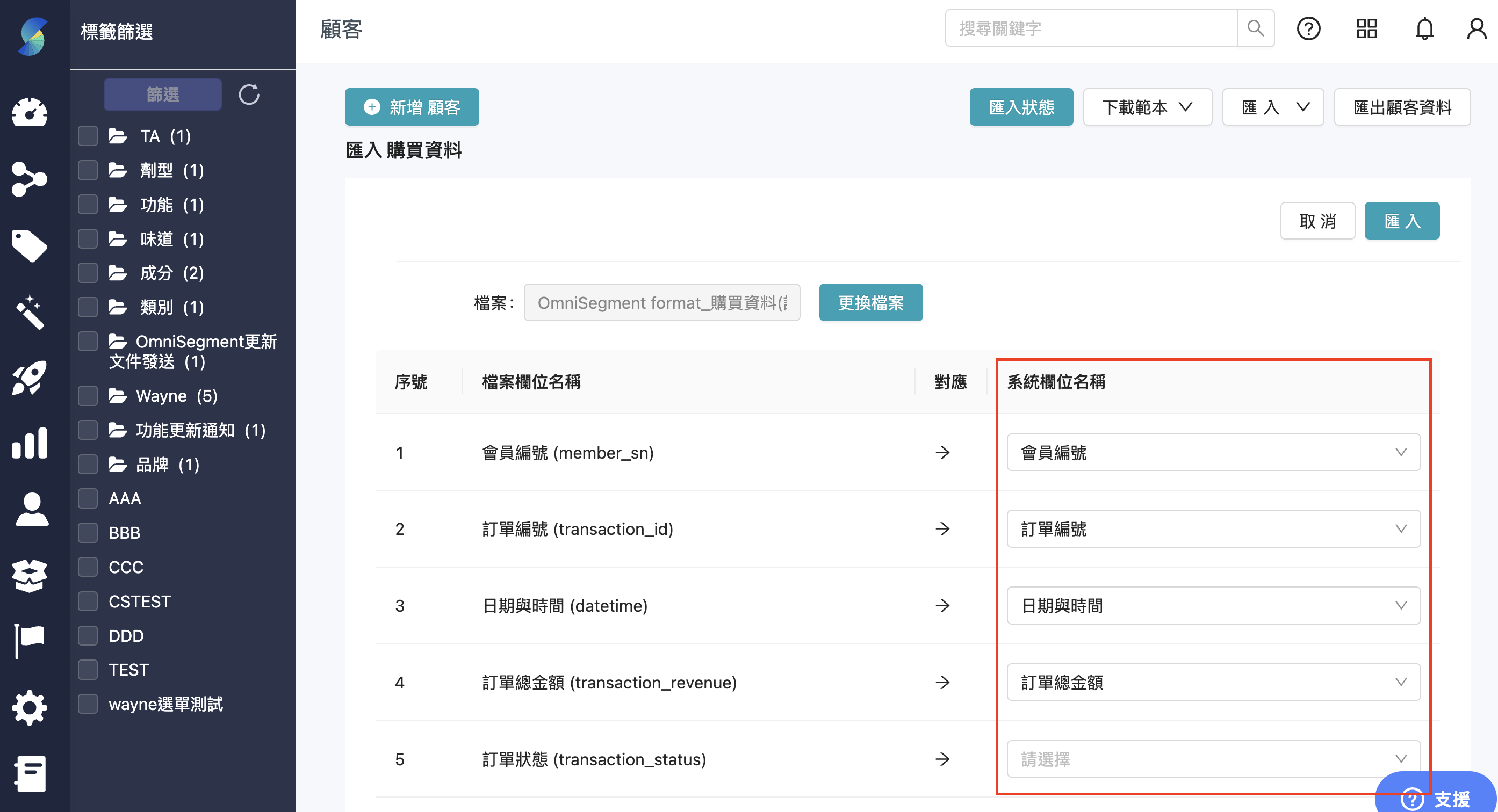
Task: Click the 檔案欄位名稱 column header
Action: click(x=531, y=382)
